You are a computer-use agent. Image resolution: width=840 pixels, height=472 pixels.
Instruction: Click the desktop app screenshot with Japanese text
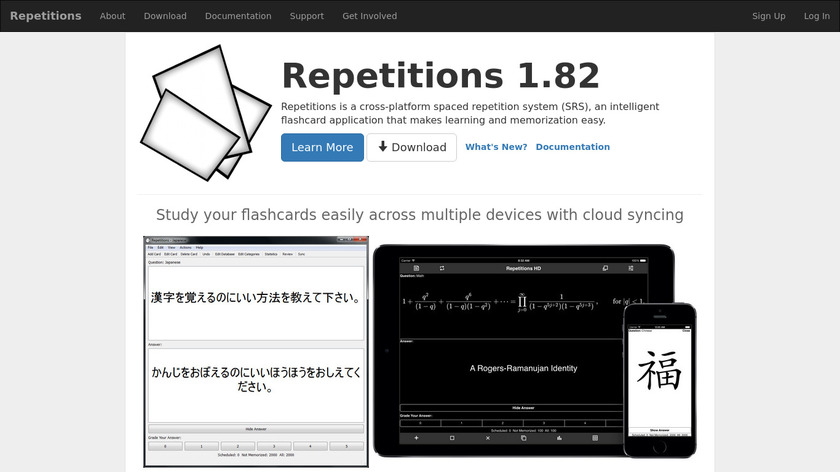pyautogui.click(x=256, y=351)
